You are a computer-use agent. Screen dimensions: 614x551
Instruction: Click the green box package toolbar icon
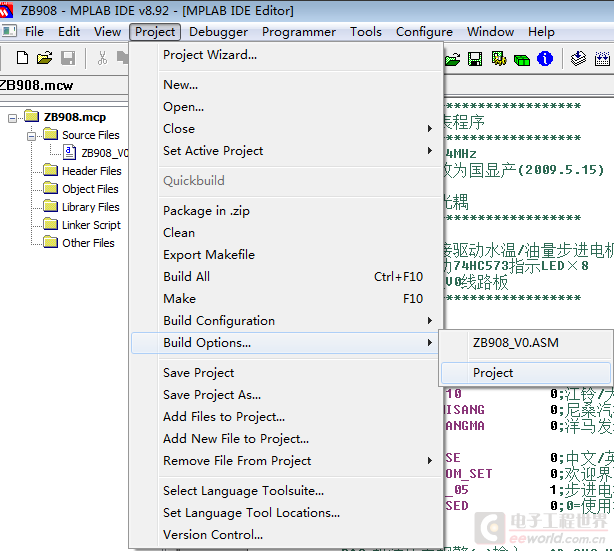point(522,60)
